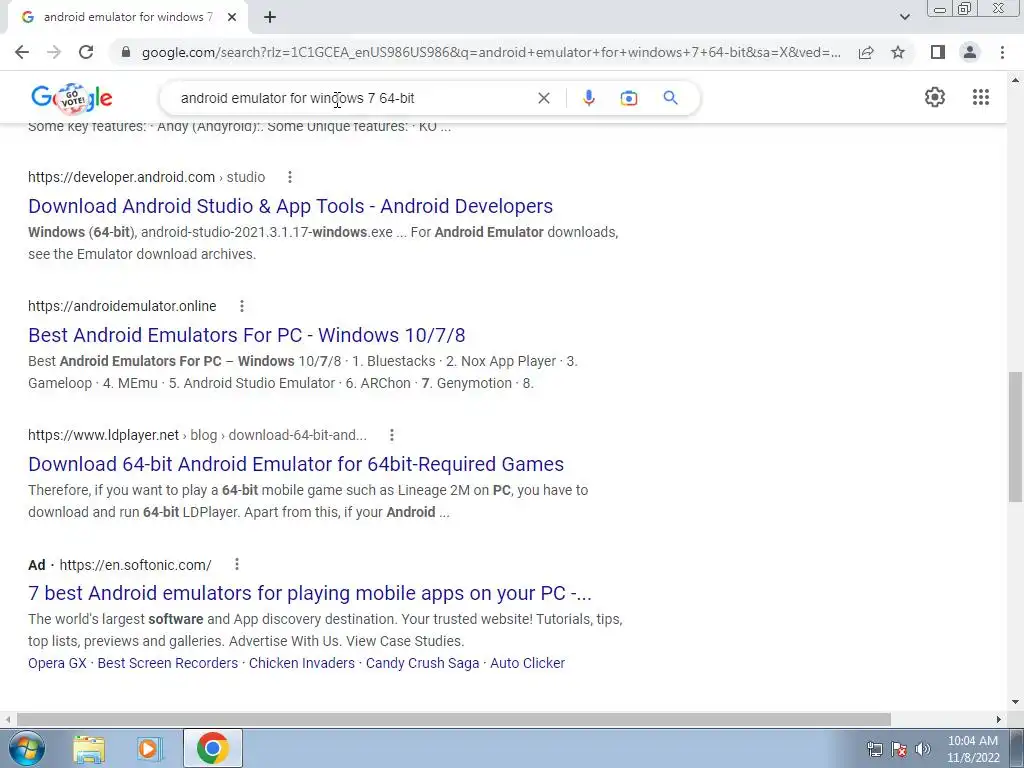The height and width of the screenshot is (768, 1024).
Task: Toggle the Chrome side panel
Action: tap(938, 52)
